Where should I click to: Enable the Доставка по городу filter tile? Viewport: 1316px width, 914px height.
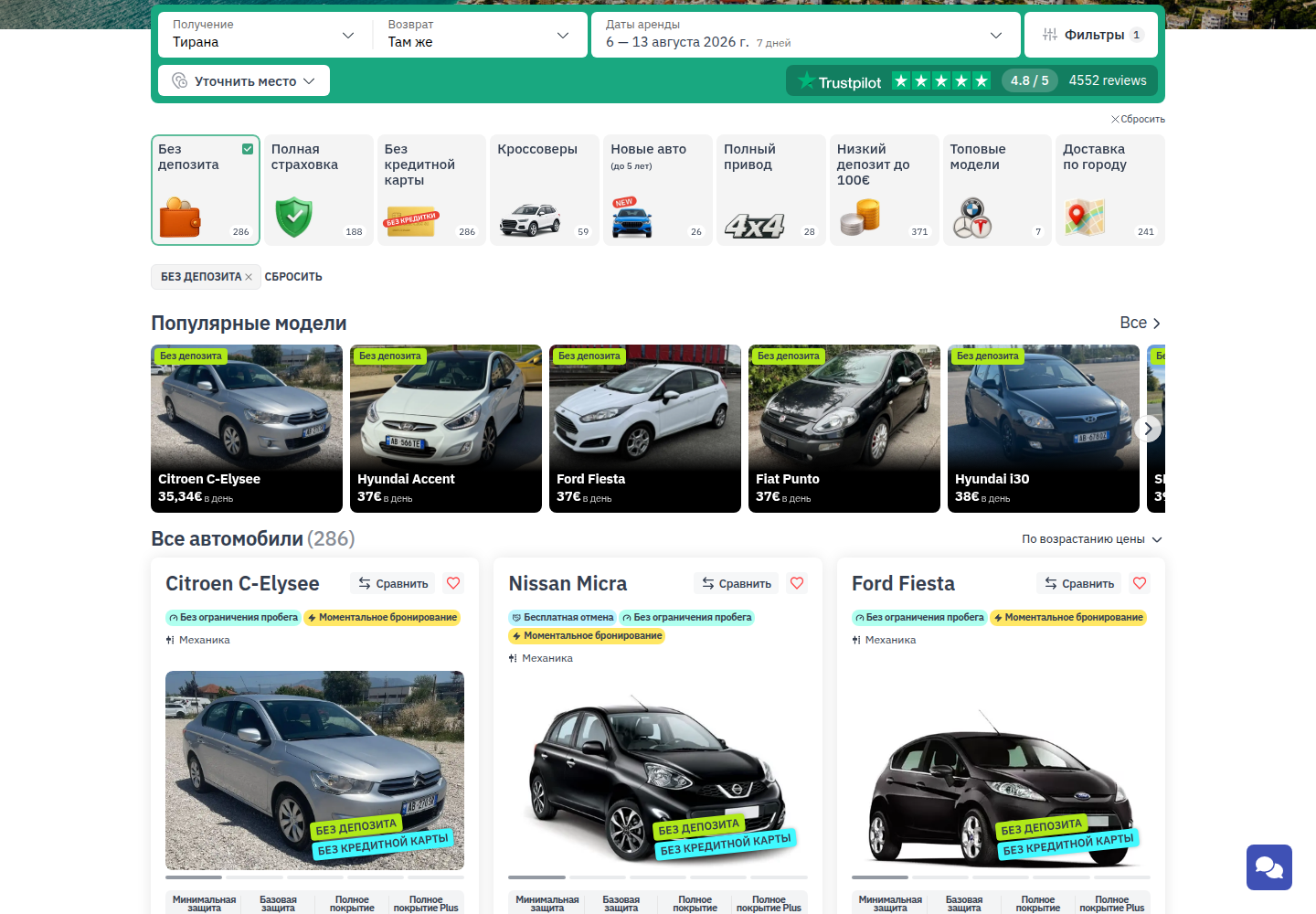coord(1110,190)
